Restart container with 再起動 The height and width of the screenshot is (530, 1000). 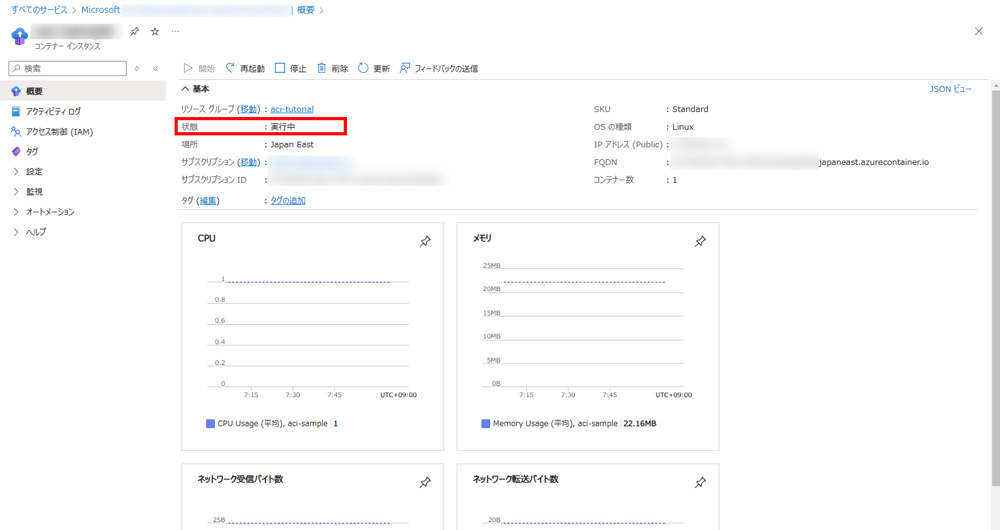245,68
